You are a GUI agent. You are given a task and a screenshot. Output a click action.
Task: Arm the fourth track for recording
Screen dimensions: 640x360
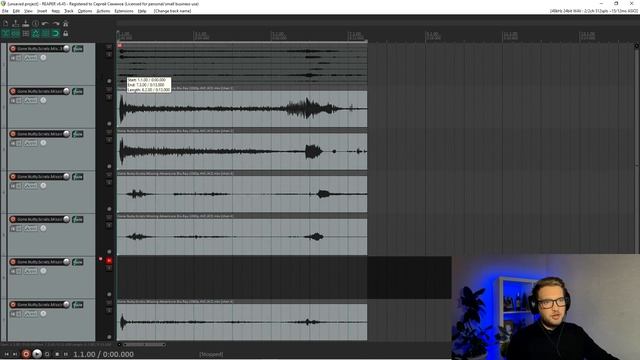click(x=13, y=177)
